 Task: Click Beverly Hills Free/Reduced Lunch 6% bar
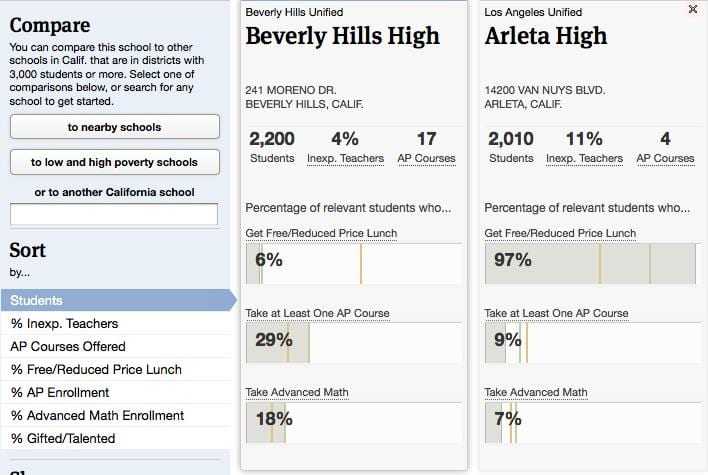[x=353, y=263]
